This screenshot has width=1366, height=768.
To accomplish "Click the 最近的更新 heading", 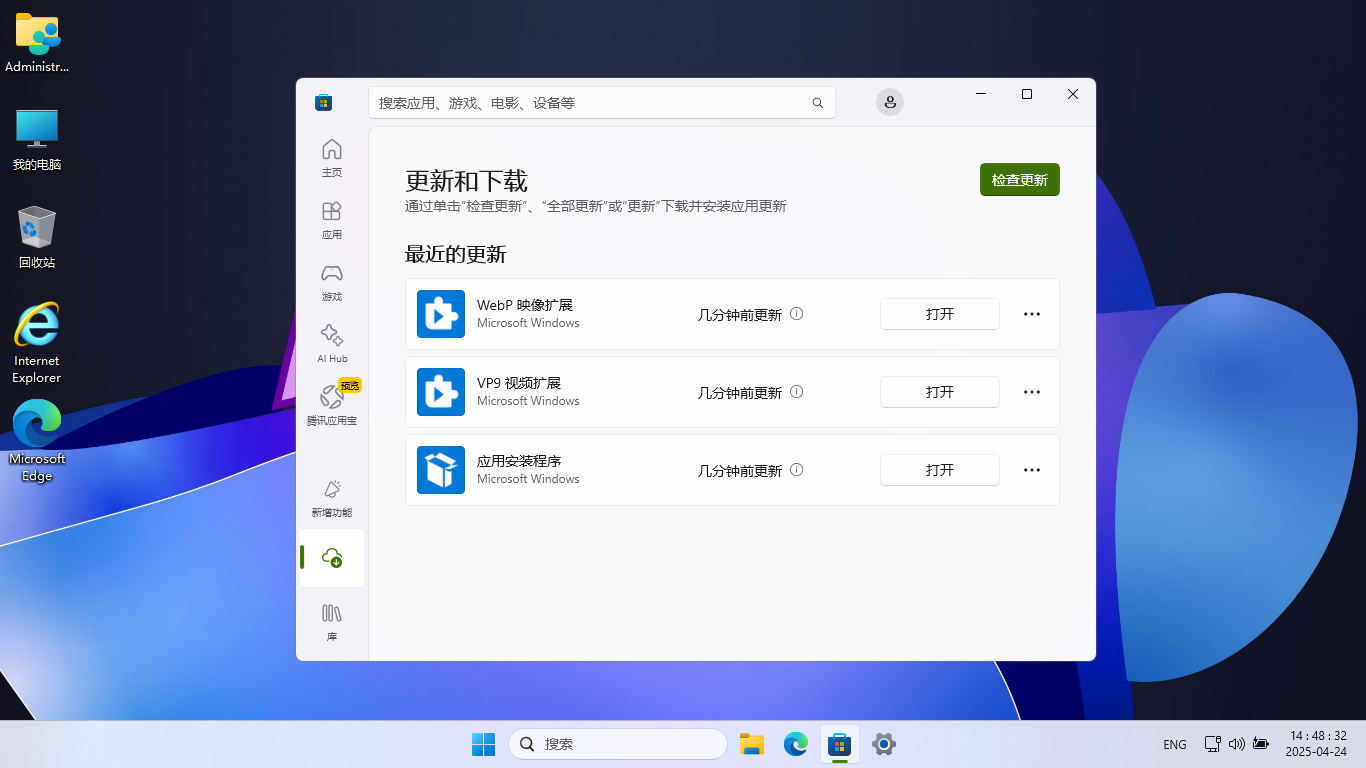I will click(x=456, y=254).
